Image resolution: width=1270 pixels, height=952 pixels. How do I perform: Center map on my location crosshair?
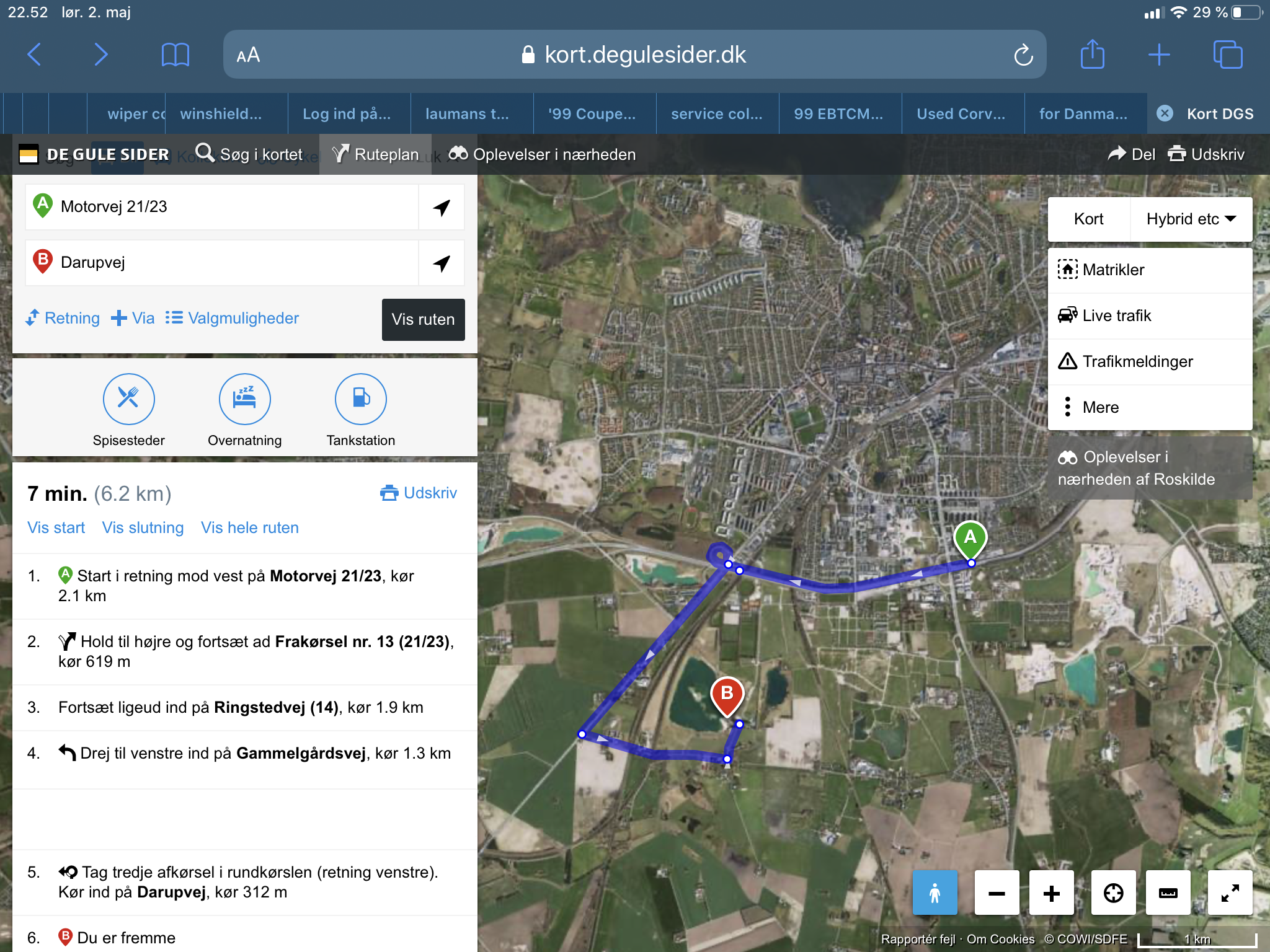pos(1113,892)
